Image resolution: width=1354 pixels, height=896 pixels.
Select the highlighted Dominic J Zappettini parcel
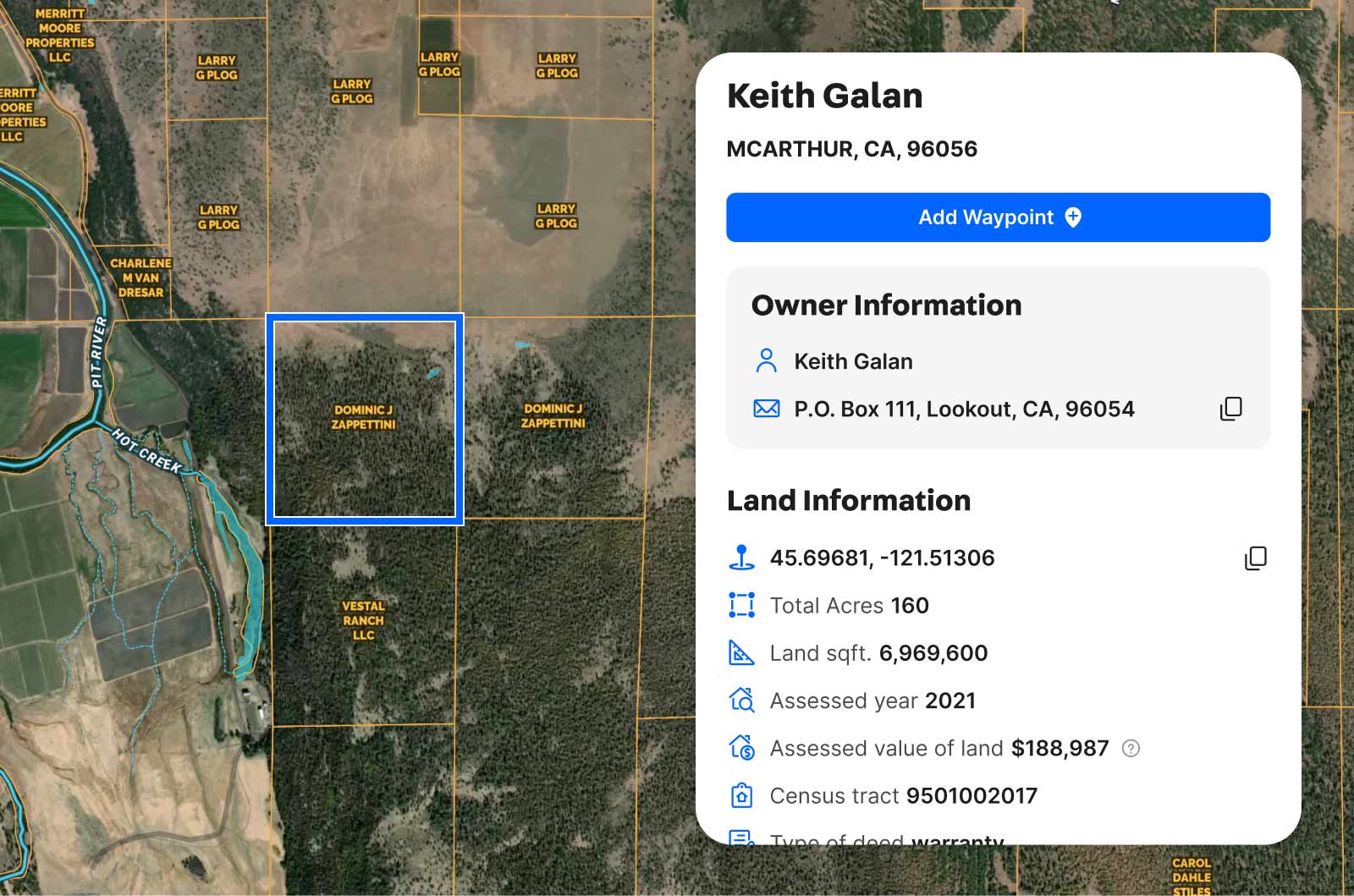[x=366, y=419]
